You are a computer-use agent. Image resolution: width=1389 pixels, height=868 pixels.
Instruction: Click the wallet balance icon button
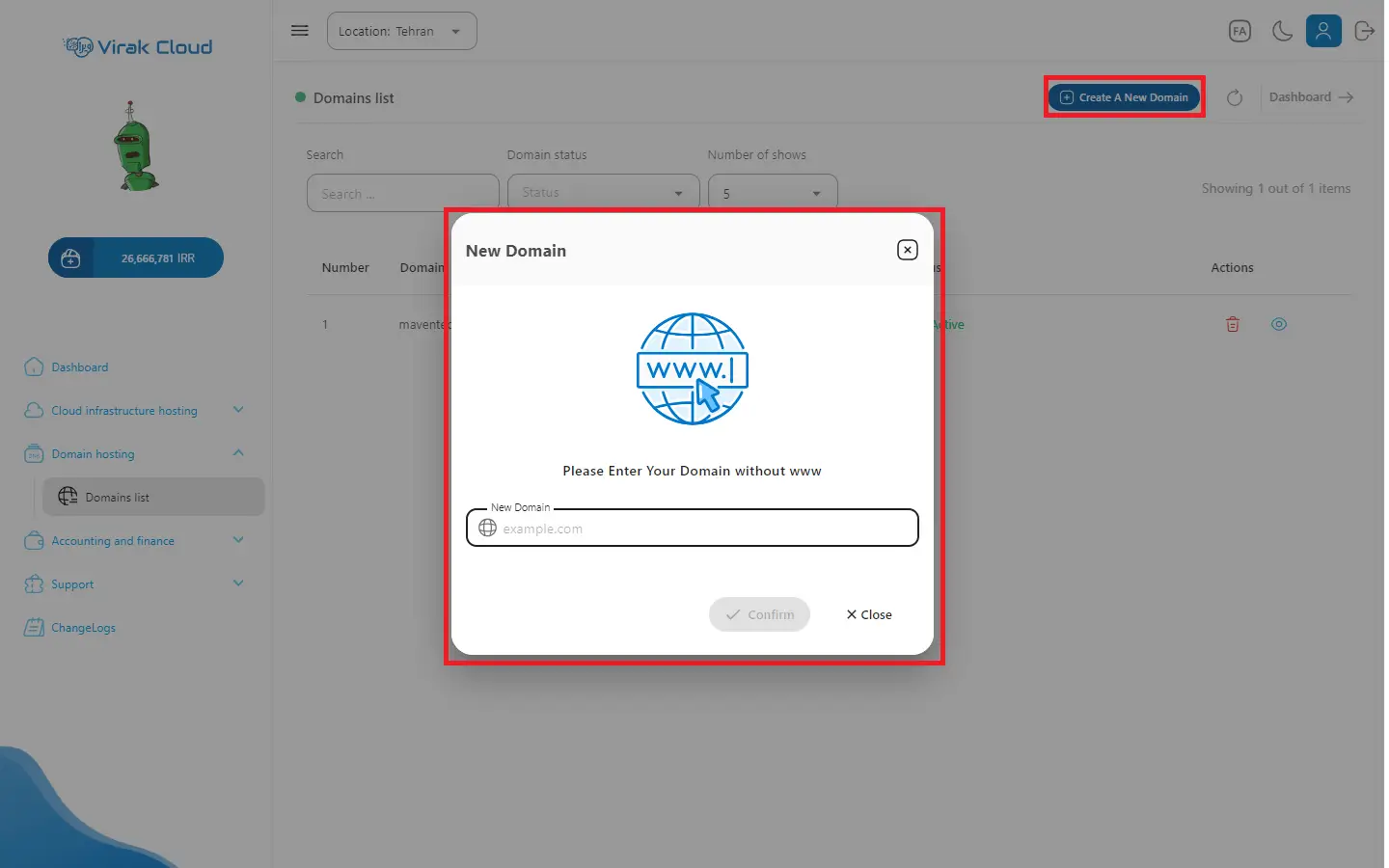pyautogui.click(x=71, y=258)
